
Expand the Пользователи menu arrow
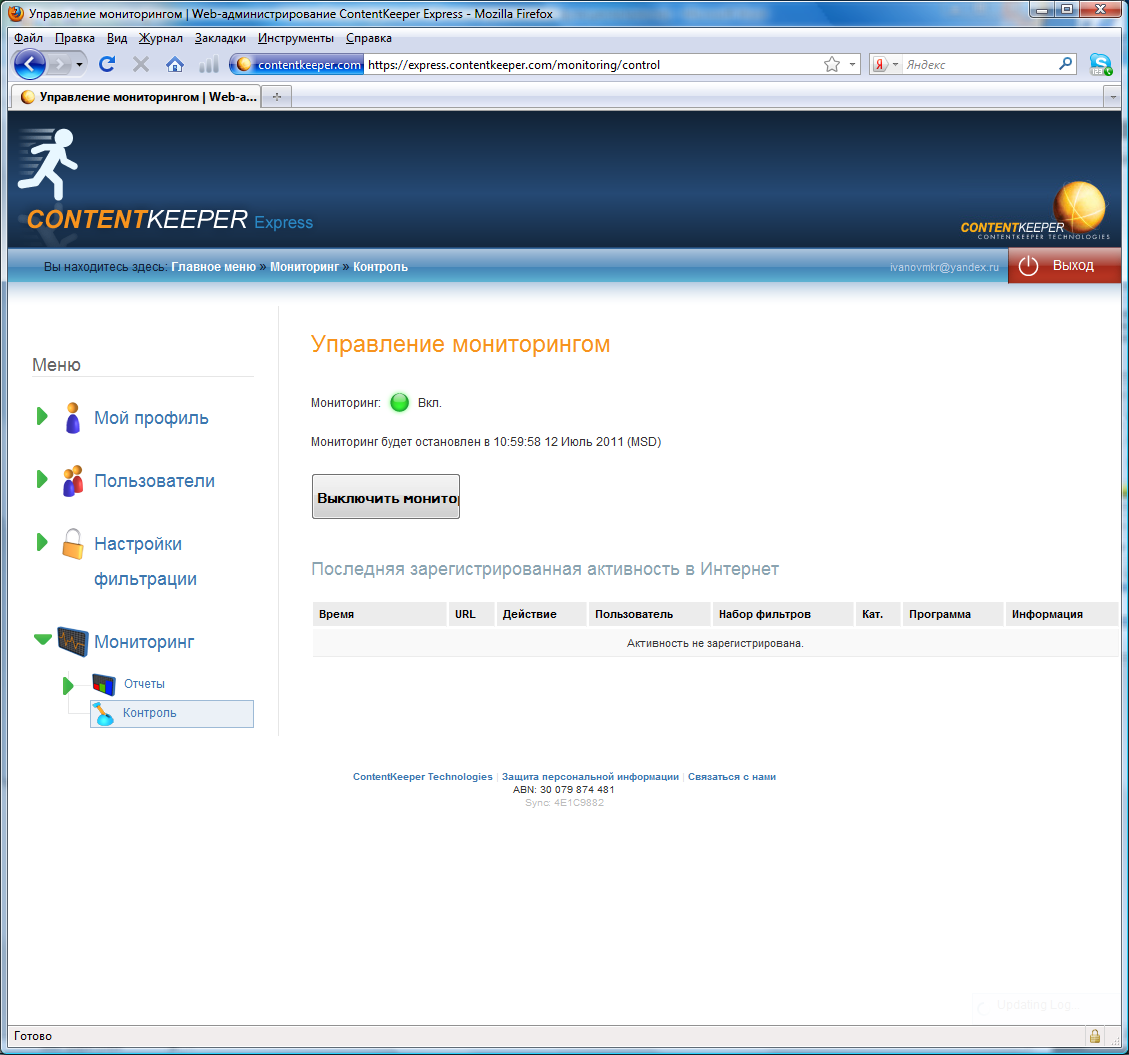point(42,479)
